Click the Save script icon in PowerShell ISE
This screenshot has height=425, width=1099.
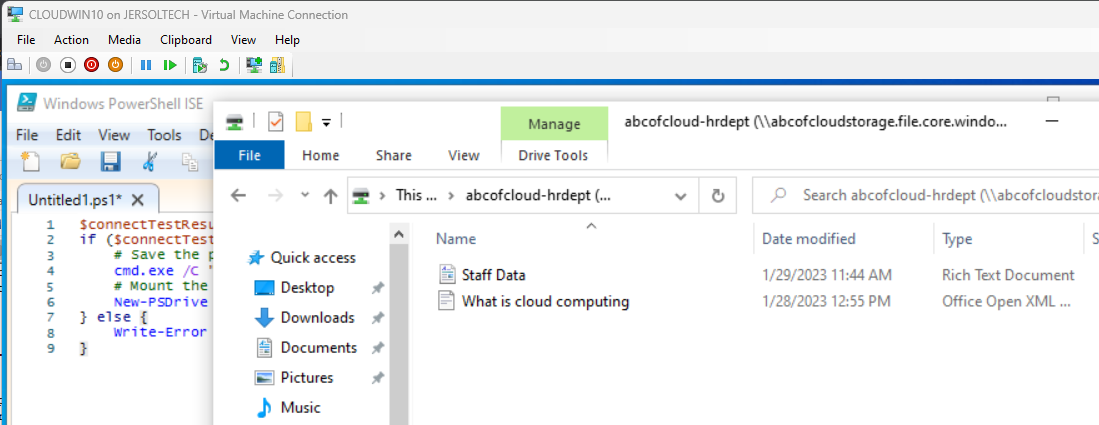110,161
